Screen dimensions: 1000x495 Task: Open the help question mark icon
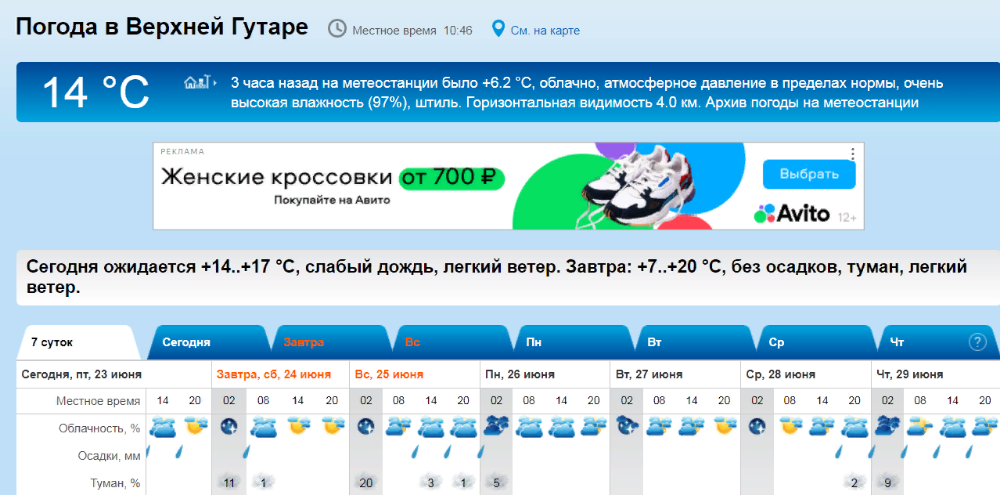977,342
